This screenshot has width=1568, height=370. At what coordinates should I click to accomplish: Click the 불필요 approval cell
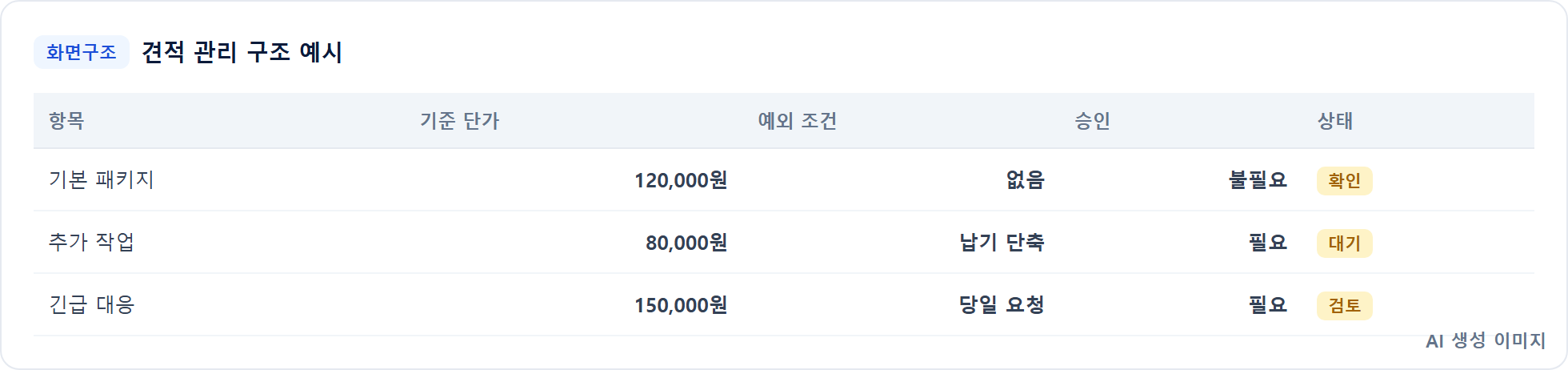point(1258,179)
